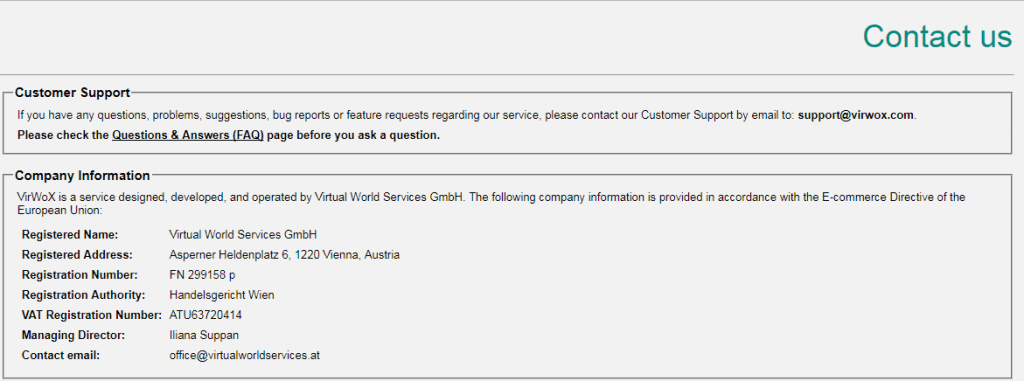The height and width of the screenshot is (381, 1024).
Task: Click the Asperner Heldenplatz 6 address text
Action: tap(284, 255)
